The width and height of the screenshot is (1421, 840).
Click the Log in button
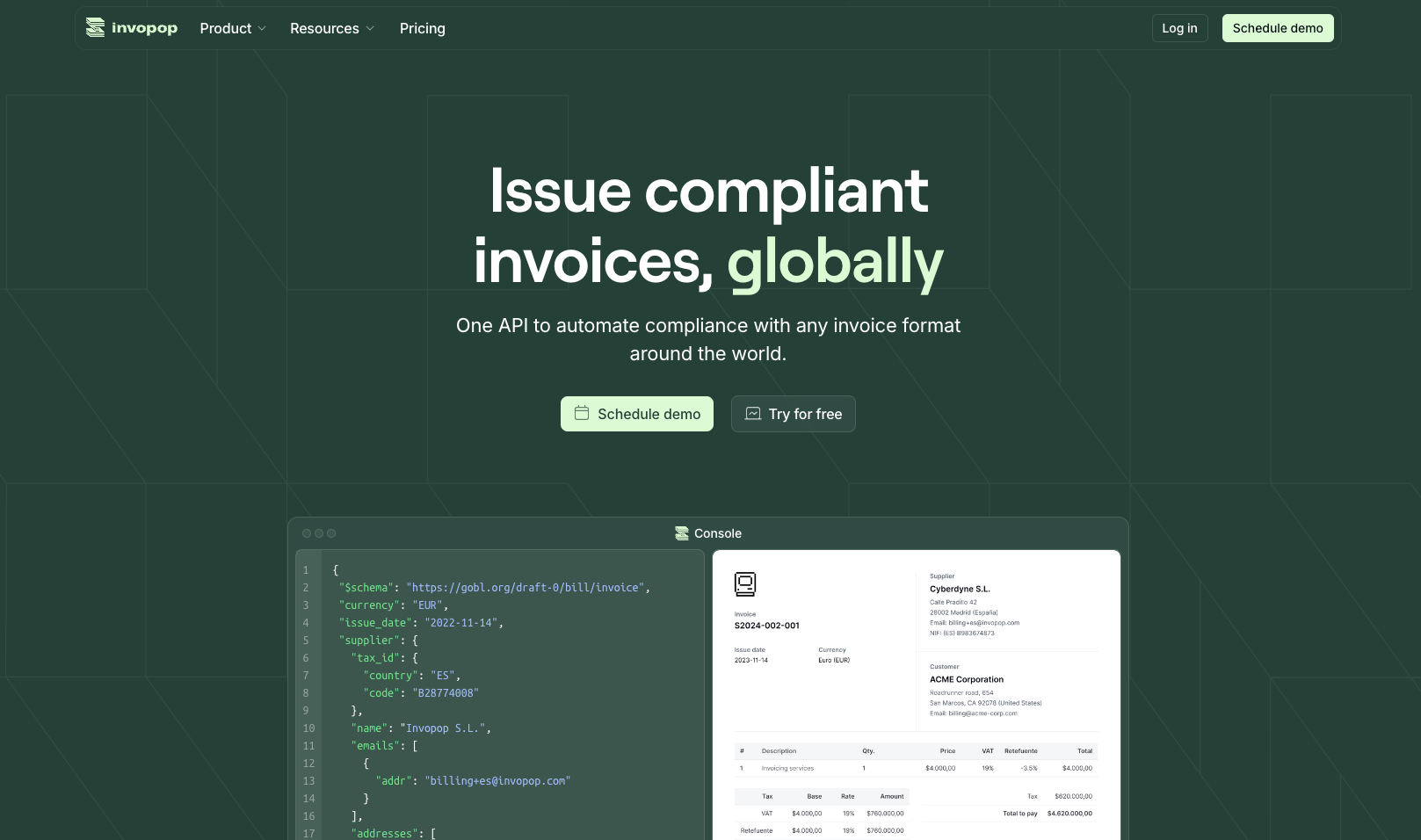tap(1179, 27)
